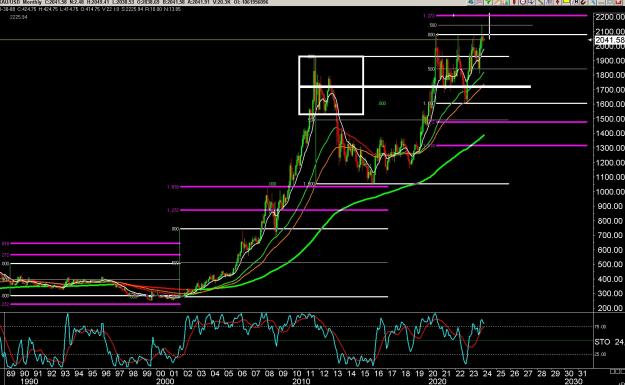Screen dimensions: 625x385
Task: Click the 500.00 price axis label
Action: click(x=609, y=264)
